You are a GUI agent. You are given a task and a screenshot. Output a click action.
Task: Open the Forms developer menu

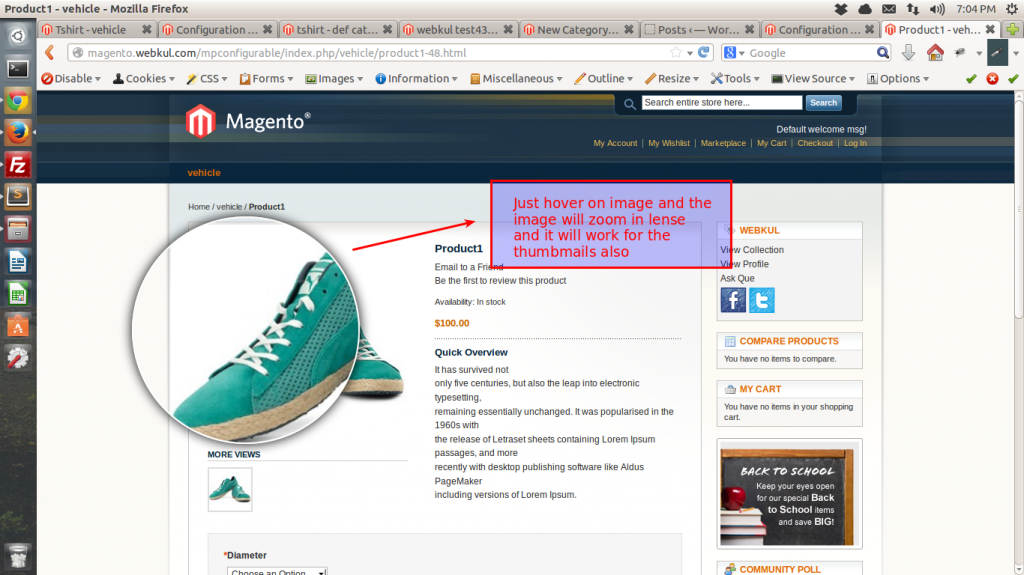coord(266,78)
